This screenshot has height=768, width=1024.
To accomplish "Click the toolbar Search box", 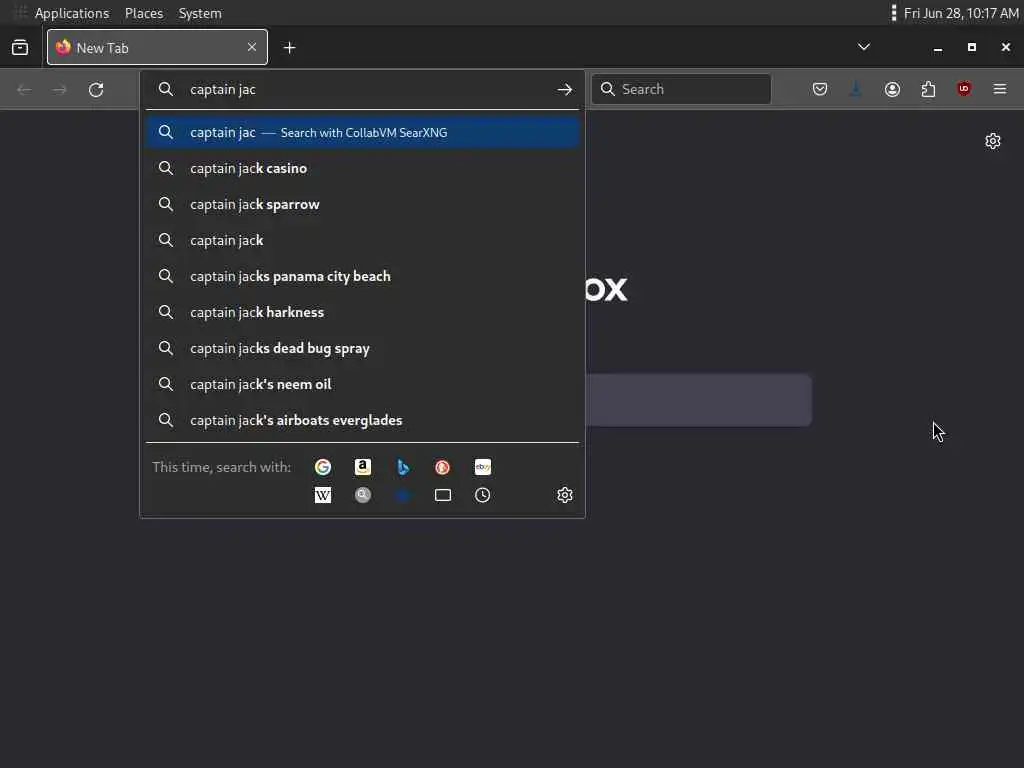I will coord(681,89).
